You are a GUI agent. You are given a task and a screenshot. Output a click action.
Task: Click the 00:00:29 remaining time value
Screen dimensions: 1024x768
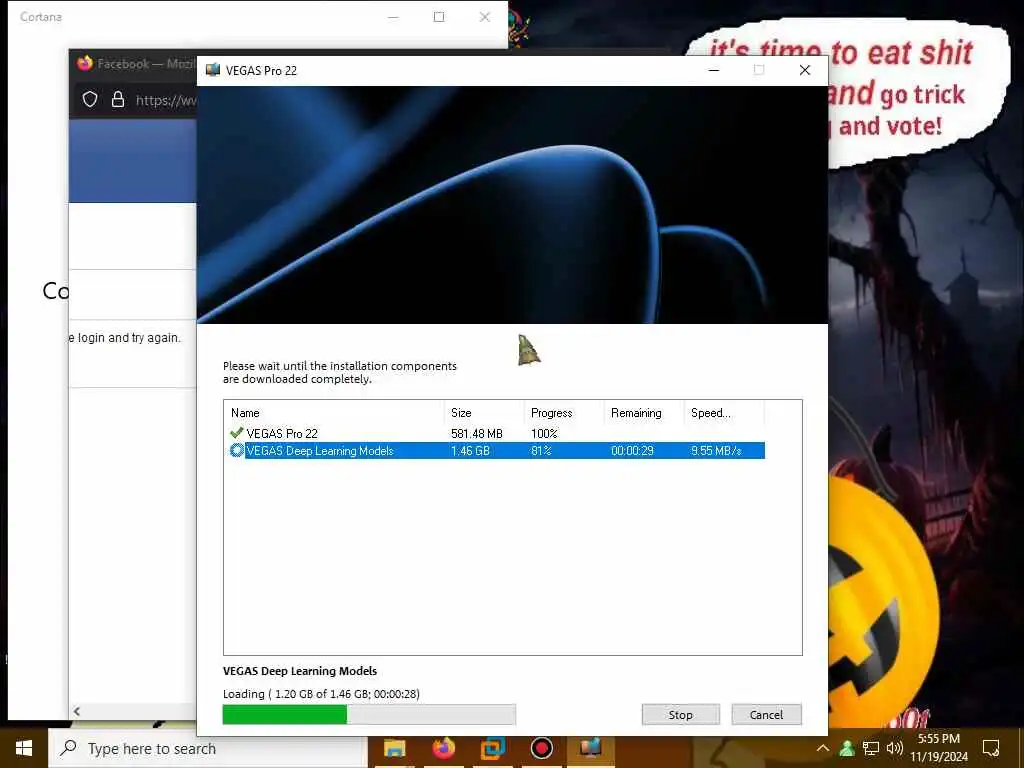pyautogui.click(x=632, y=451)
